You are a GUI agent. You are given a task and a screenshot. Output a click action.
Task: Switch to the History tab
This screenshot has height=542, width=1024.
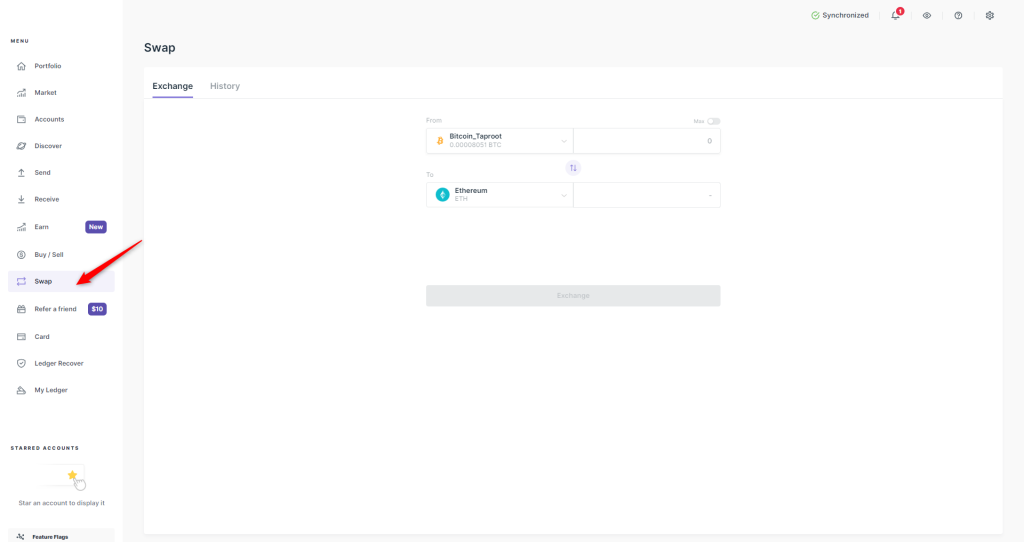225,86
